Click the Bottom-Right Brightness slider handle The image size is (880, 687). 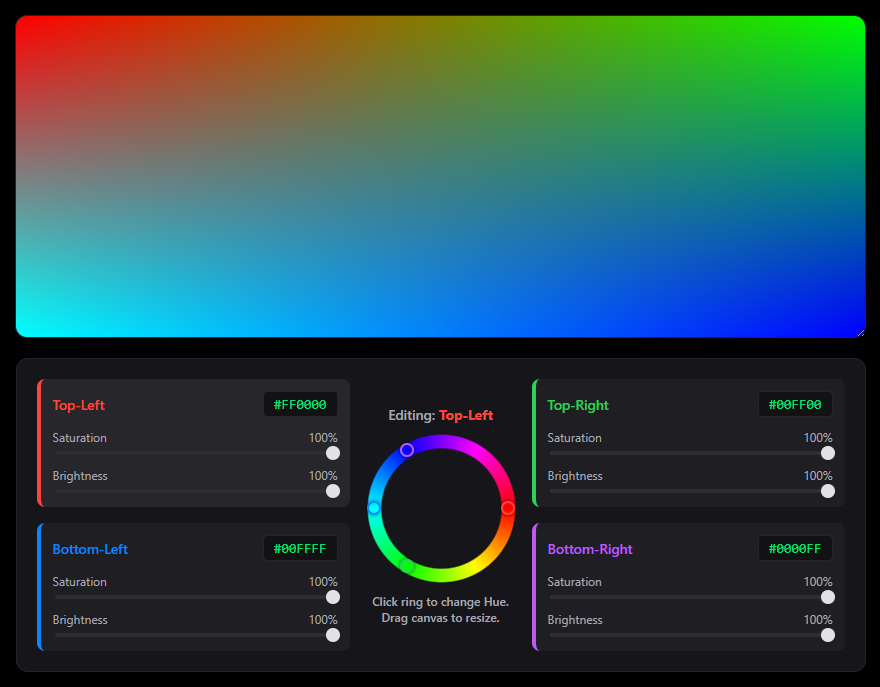(x=828, y=635)
